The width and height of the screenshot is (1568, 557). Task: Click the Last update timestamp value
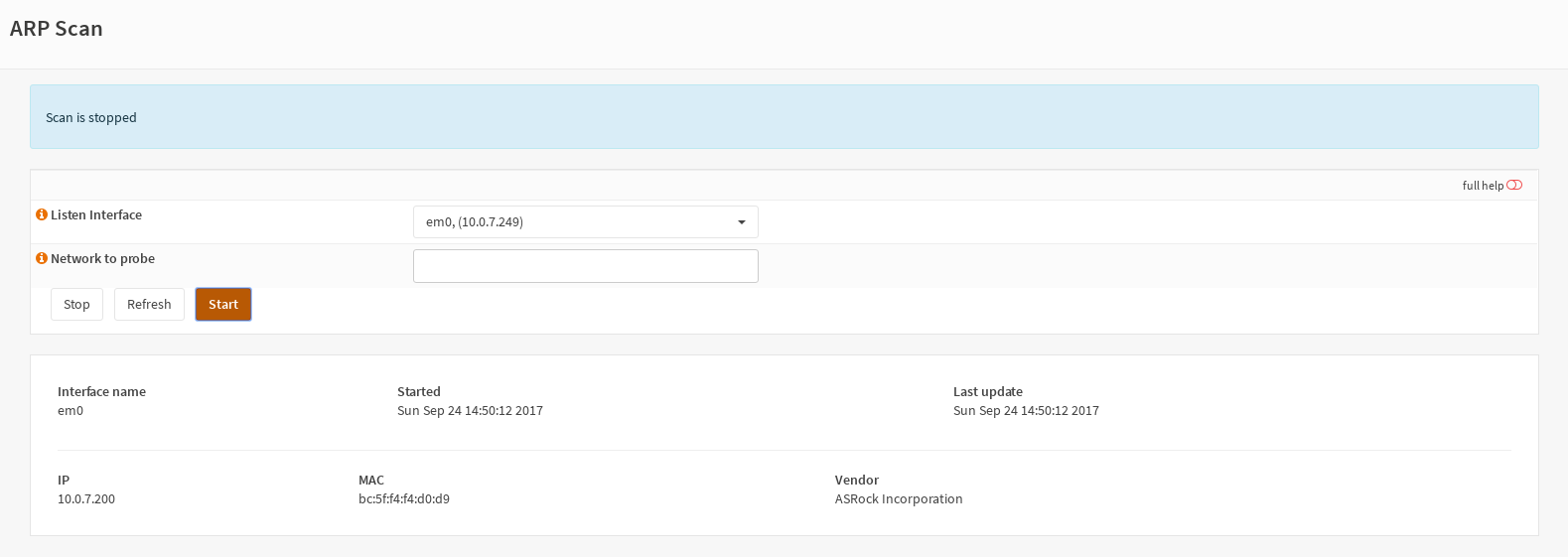pyautogui.click(x=1026, y=411)
